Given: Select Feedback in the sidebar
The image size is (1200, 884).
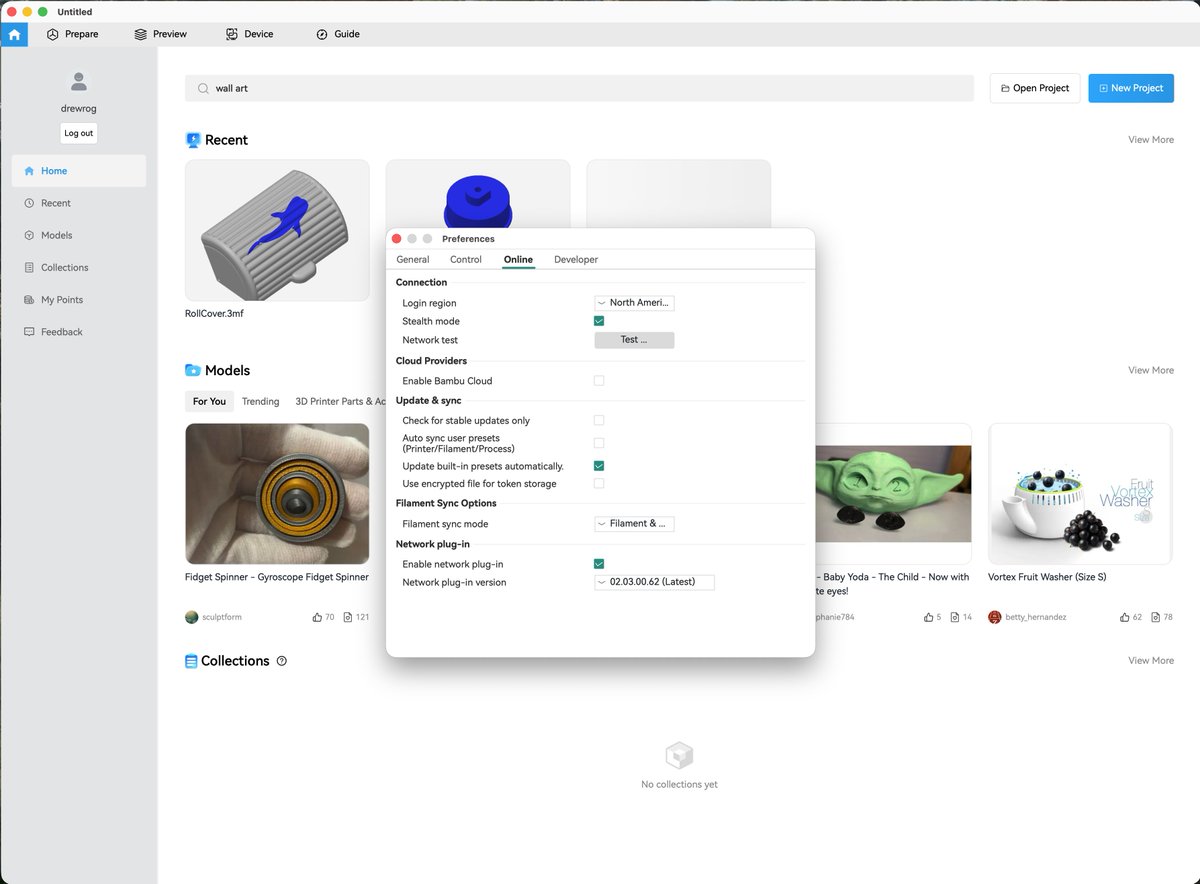Looking at the screenshot, I should point(79,332).
